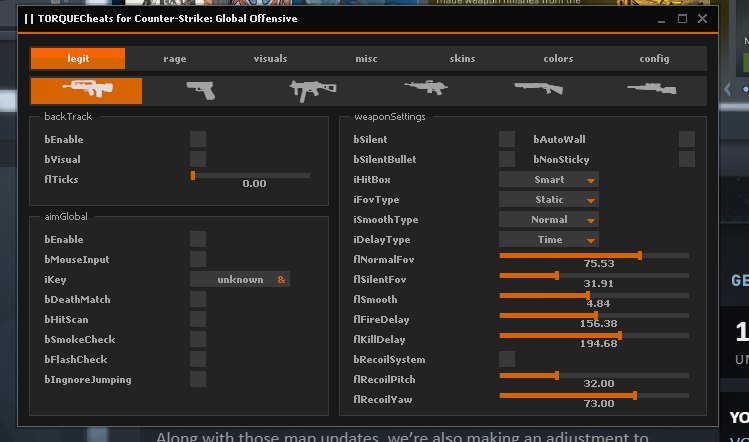The width and height of the screenshot is (749, 442).
Task: Select the submachine gun category icon
Action: pyautogui.click(x=313, y=90)
